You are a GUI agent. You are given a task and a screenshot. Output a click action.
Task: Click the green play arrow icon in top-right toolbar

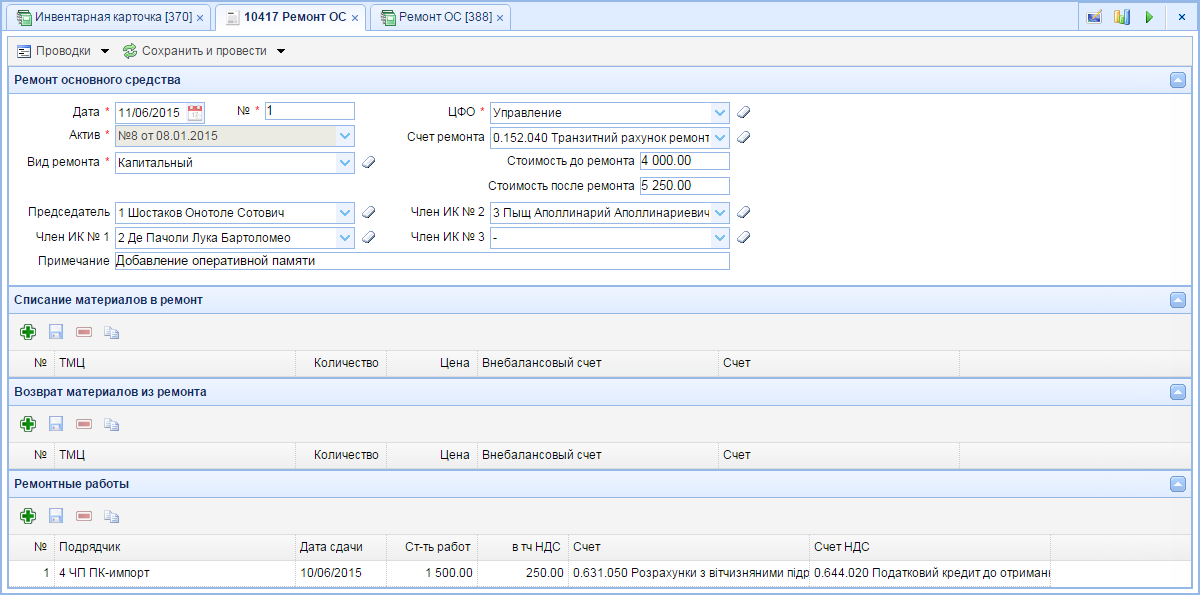click(x=1149, y=17)
